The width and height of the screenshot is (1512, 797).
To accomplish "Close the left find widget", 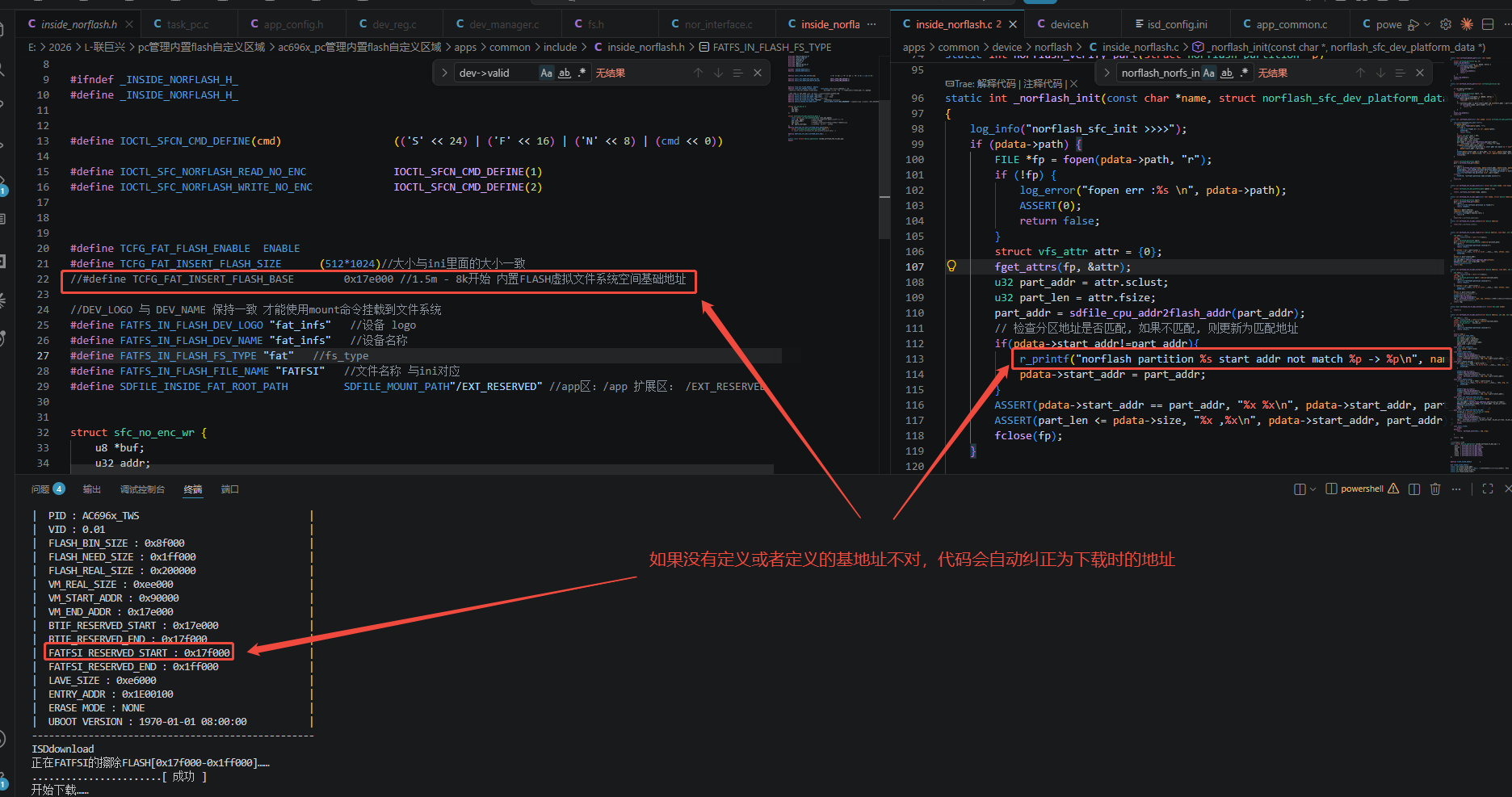I will (x=758, y=73).
